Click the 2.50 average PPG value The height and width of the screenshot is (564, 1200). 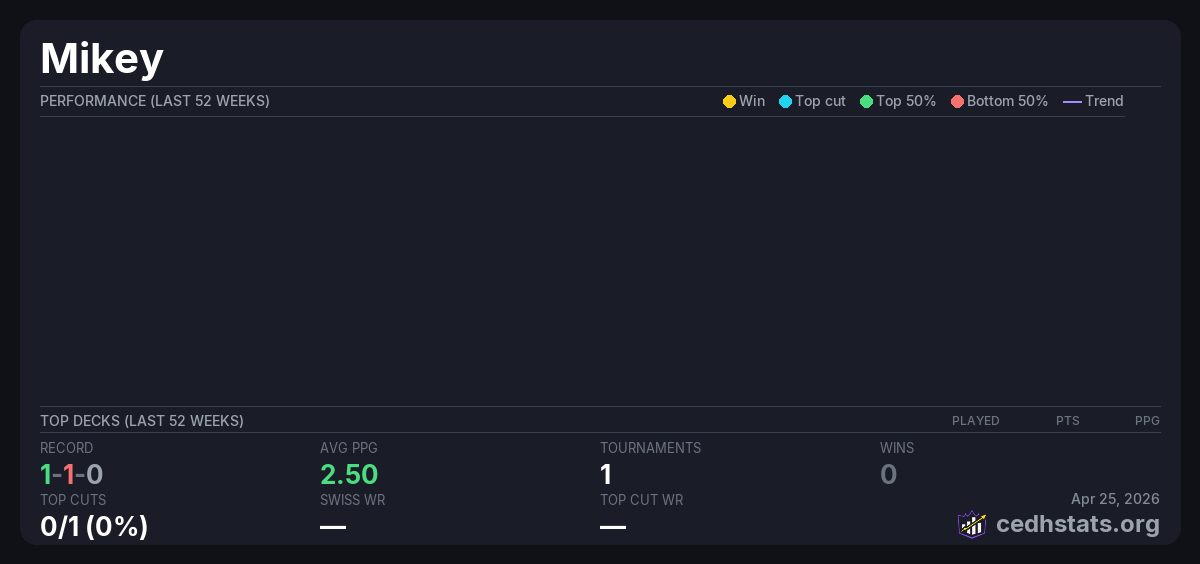(349, 474)
